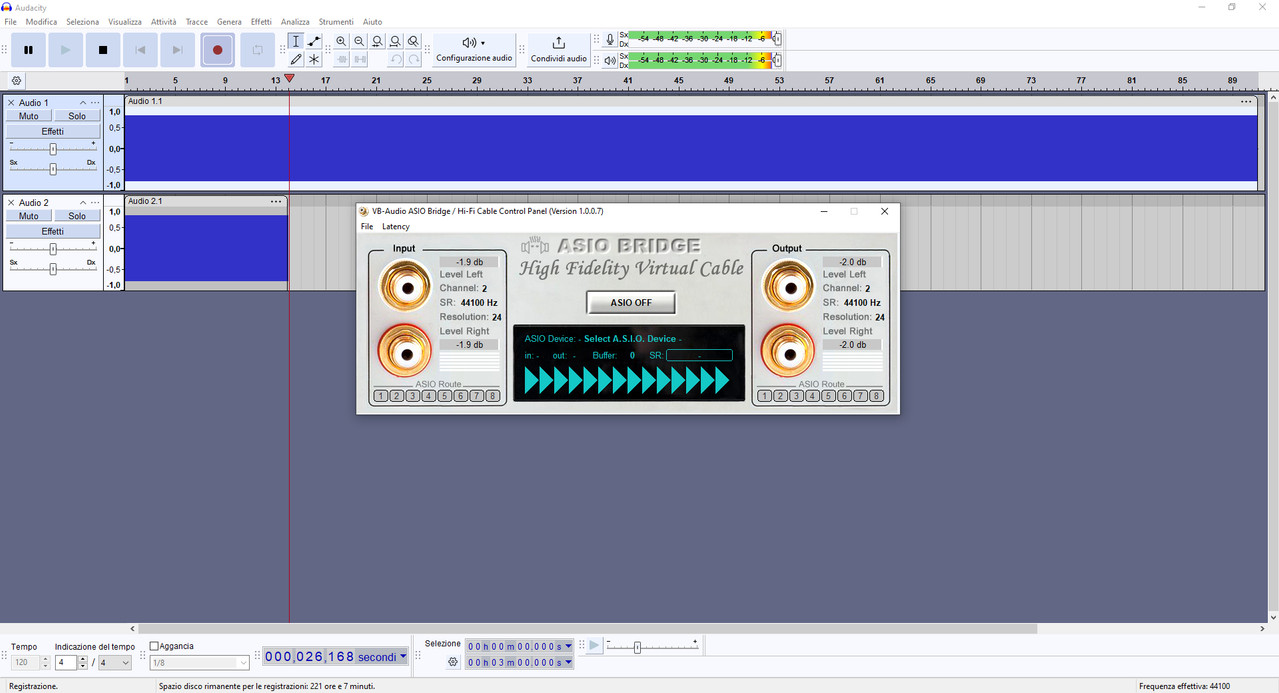Viewport: 1279px width, 693px height.
Task: Click the red Record button
Action: 217,50
